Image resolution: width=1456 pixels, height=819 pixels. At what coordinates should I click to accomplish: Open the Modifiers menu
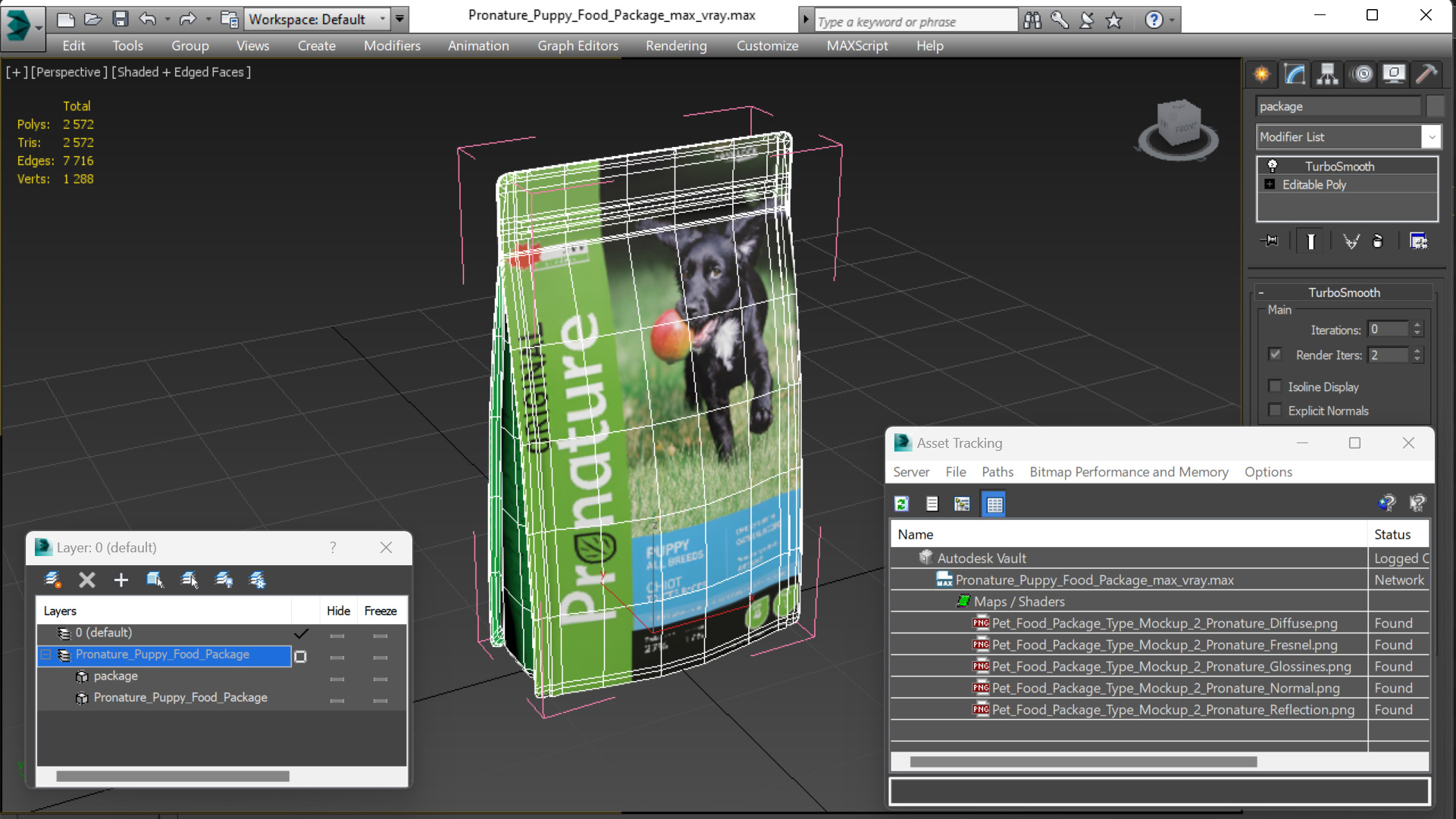tap(392, 45)
